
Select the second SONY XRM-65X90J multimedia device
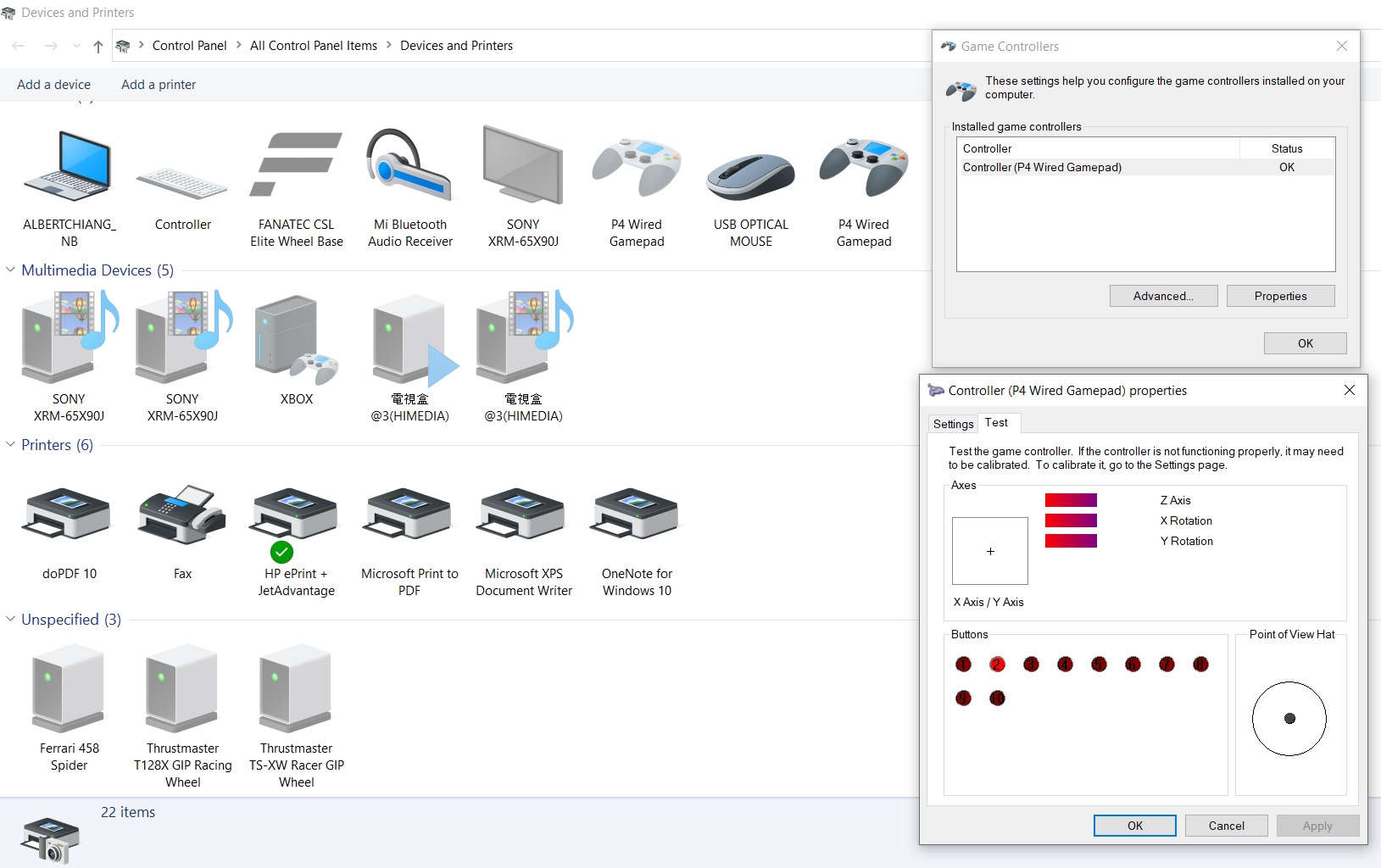click(x=182, y=358)
